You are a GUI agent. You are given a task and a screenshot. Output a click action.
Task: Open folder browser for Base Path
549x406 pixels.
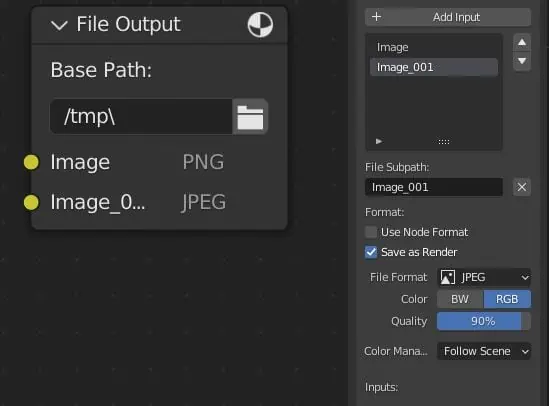pyautogui.click(x=250, y=117)
